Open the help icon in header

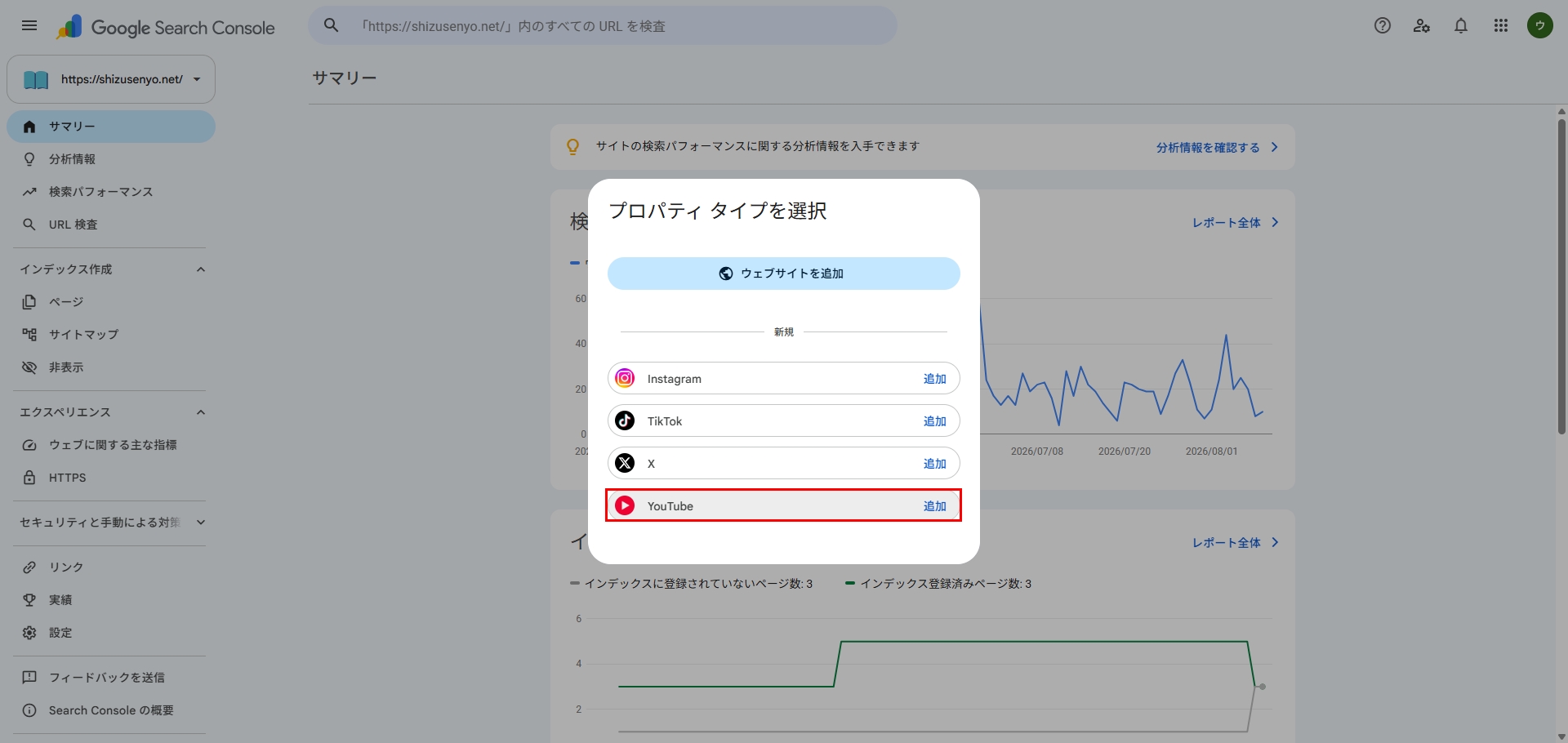click(x=1383, y=26)
